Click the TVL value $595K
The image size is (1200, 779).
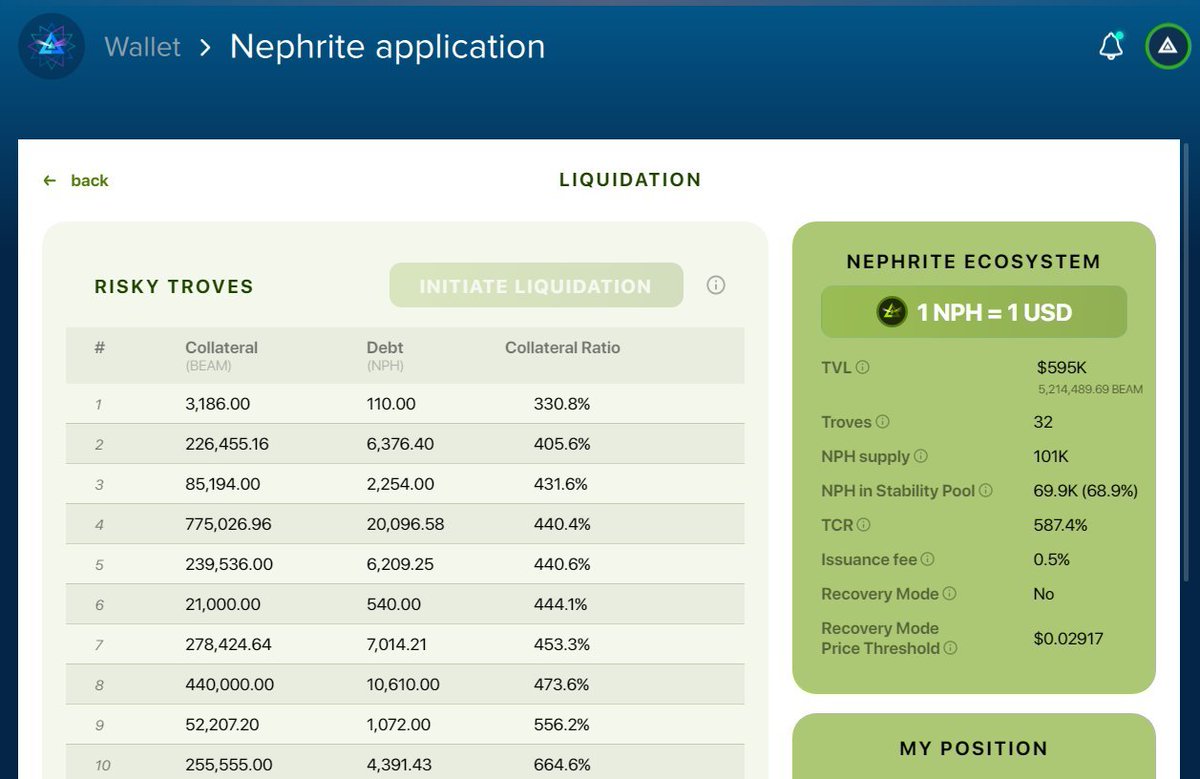(1061, 368)
